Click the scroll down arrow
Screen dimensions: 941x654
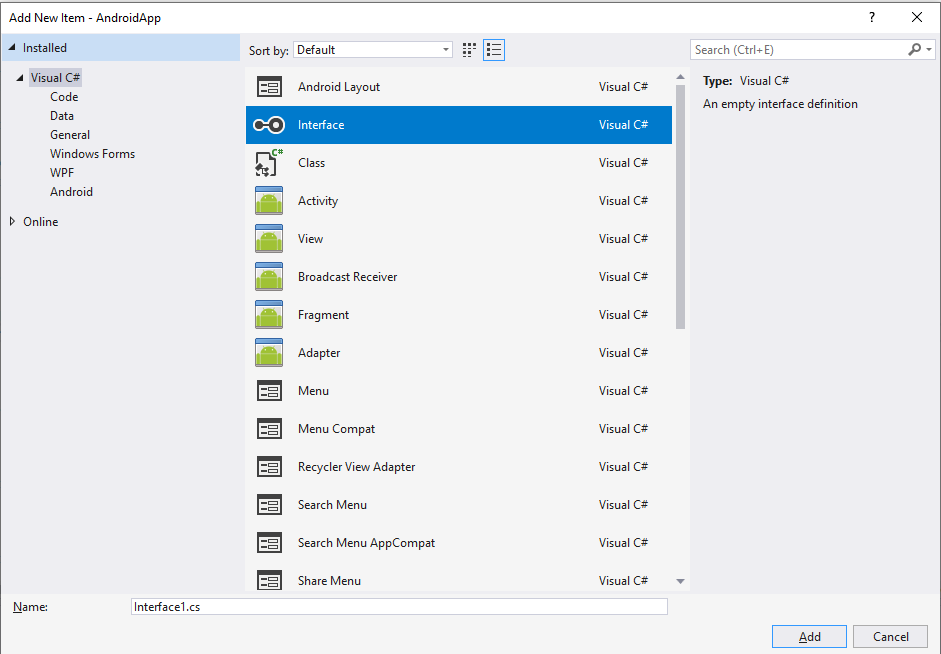(x=680, y=581)
